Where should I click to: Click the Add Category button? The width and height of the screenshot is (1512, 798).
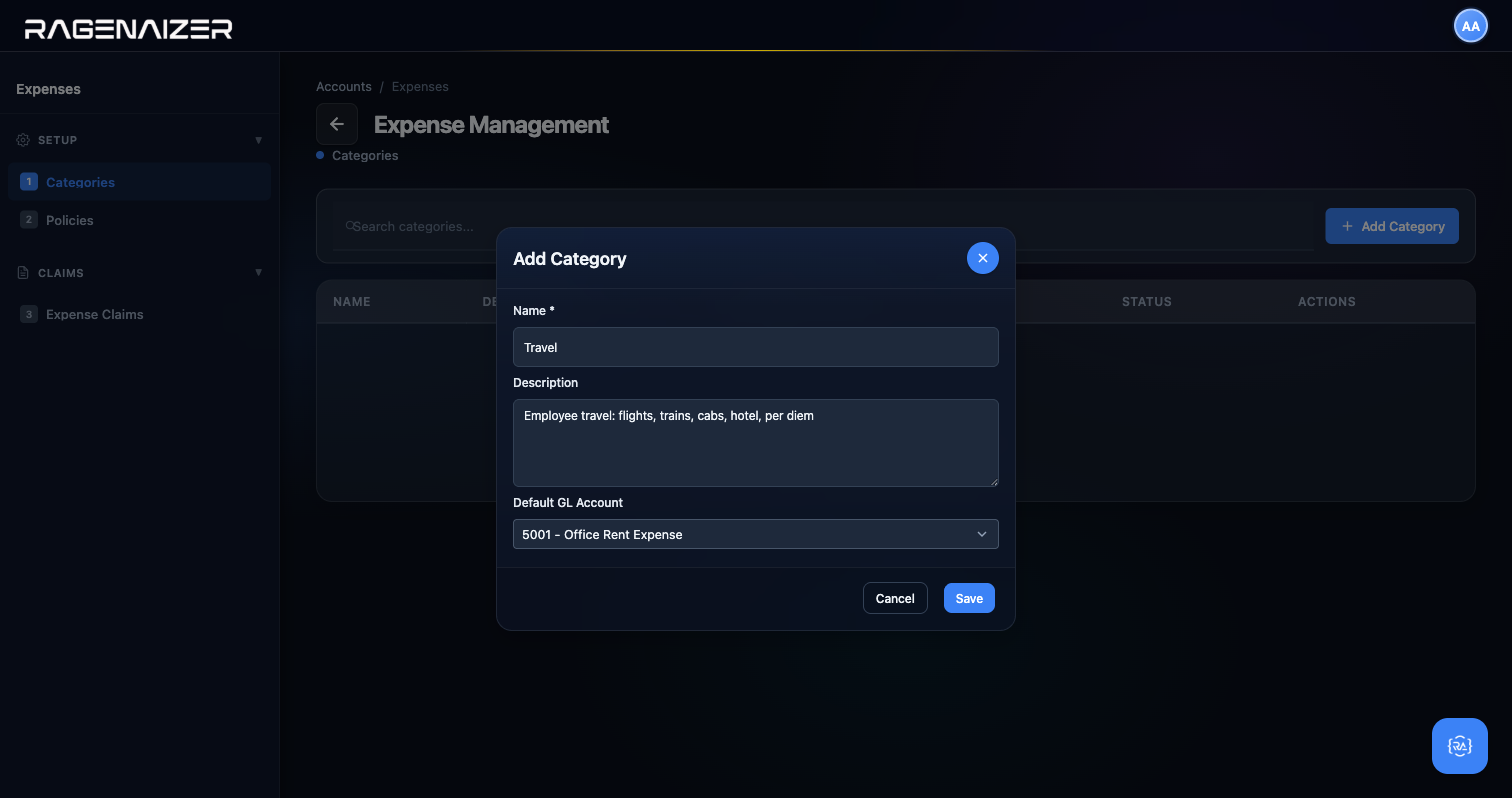(1392, 226)
